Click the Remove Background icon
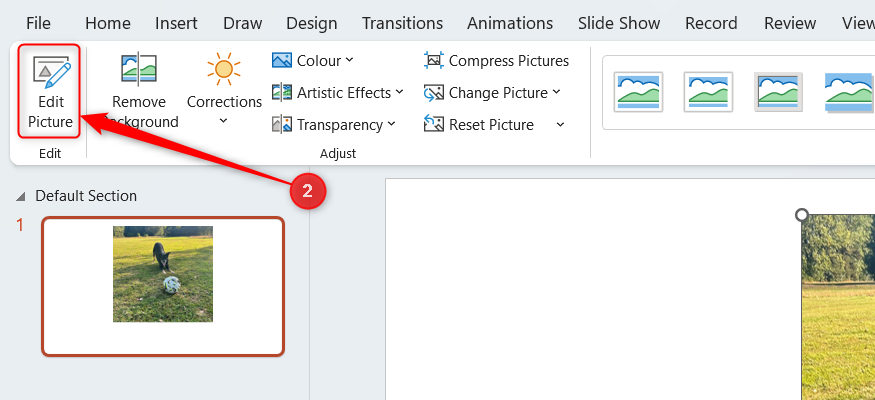The image size is (875, 400). click(x=139, y=70)
